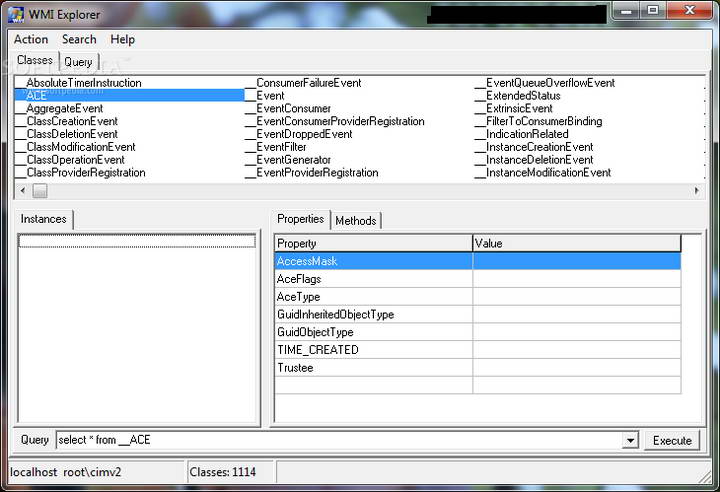Select the __ClassModificationEvent class

[x=75, y=147]
